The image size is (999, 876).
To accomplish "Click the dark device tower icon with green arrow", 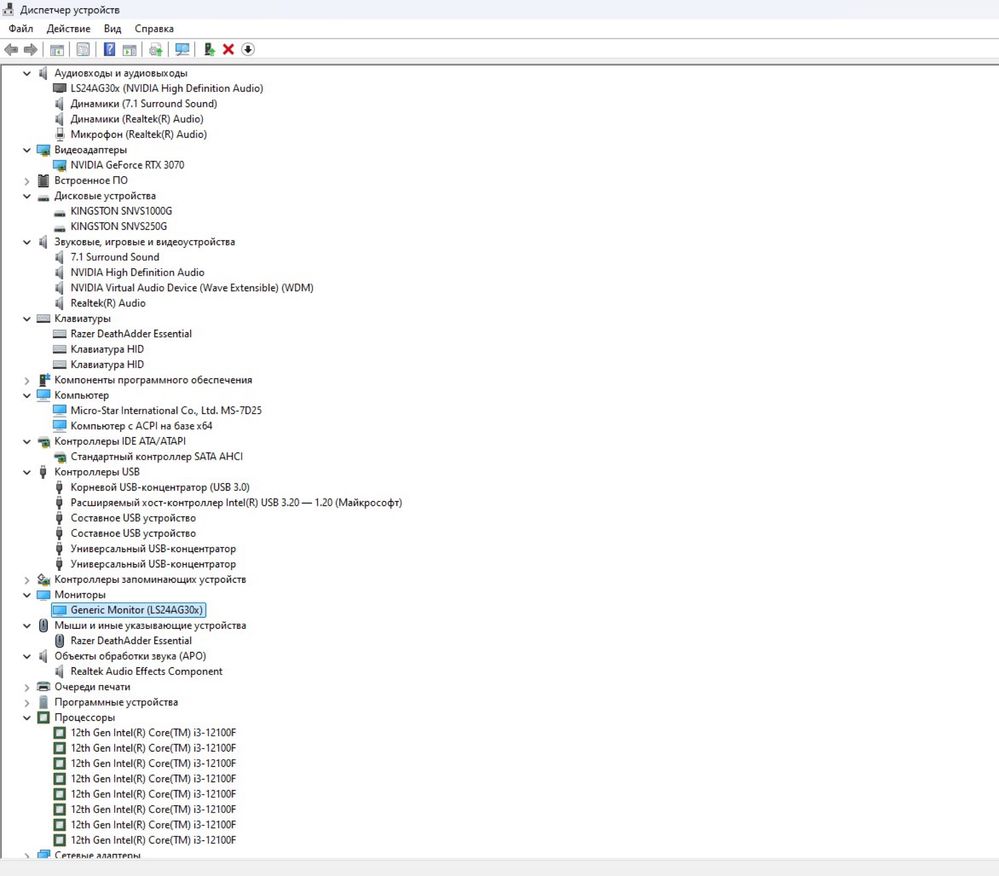I will click(209, 49).
